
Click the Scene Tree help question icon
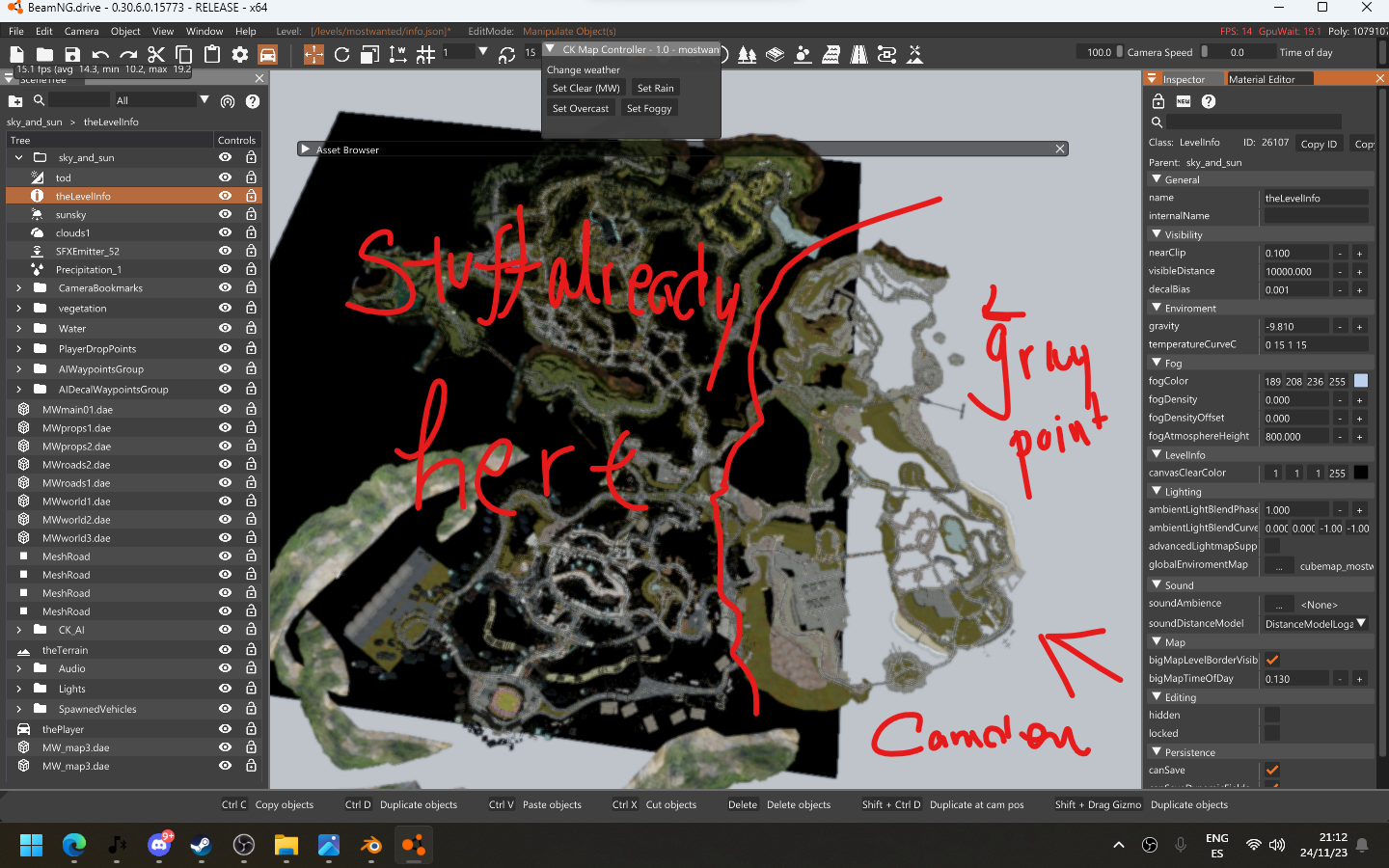[x=253, y=100]
